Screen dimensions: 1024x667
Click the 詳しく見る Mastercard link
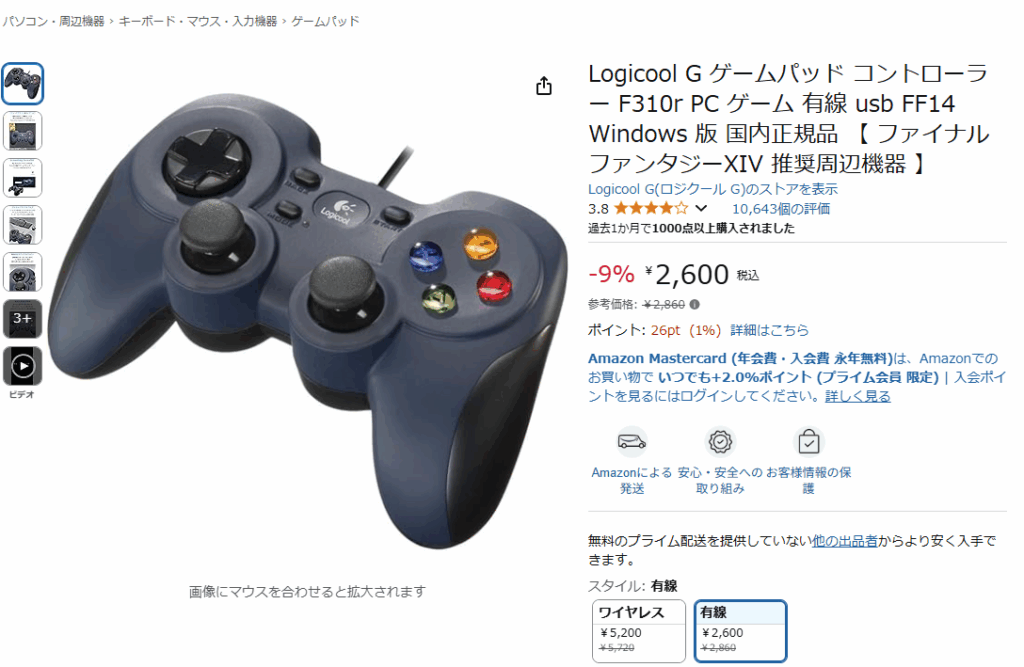click(857, 397)
